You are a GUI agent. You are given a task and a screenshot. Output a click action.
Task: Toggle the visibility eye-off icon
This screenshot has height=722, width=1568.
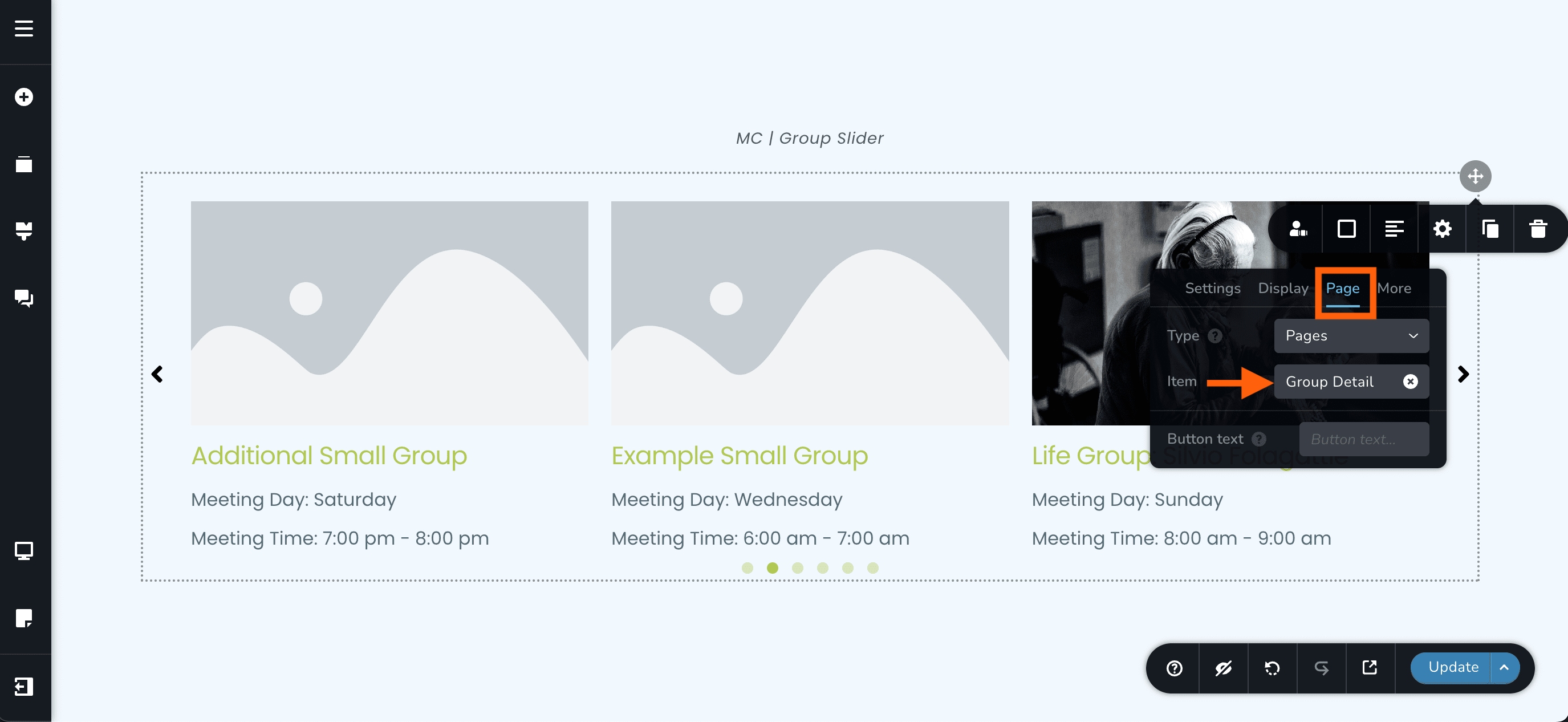point(1224,667)
